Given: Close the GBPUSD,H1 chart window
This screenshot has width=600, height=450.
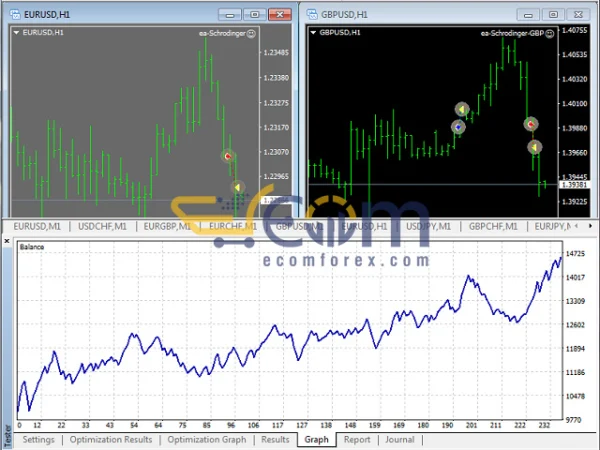Looking at the screenshot, I should coord(578,15).
